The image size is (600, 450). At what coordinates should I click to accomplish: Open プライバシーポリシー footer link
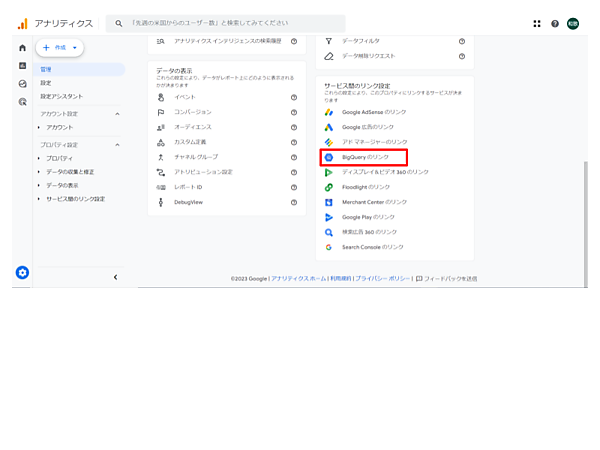point(382,279)
